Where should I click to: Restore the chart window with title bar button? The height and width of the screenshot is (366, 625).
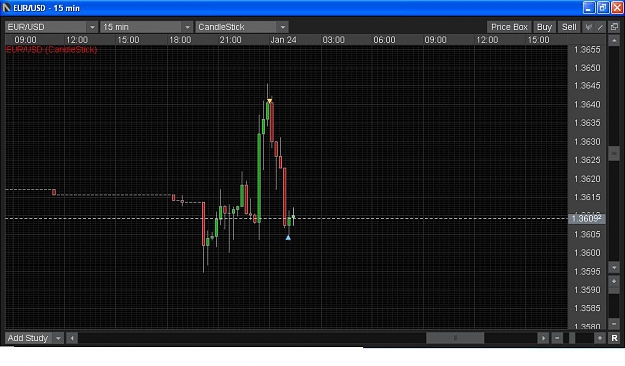[603, 8]
